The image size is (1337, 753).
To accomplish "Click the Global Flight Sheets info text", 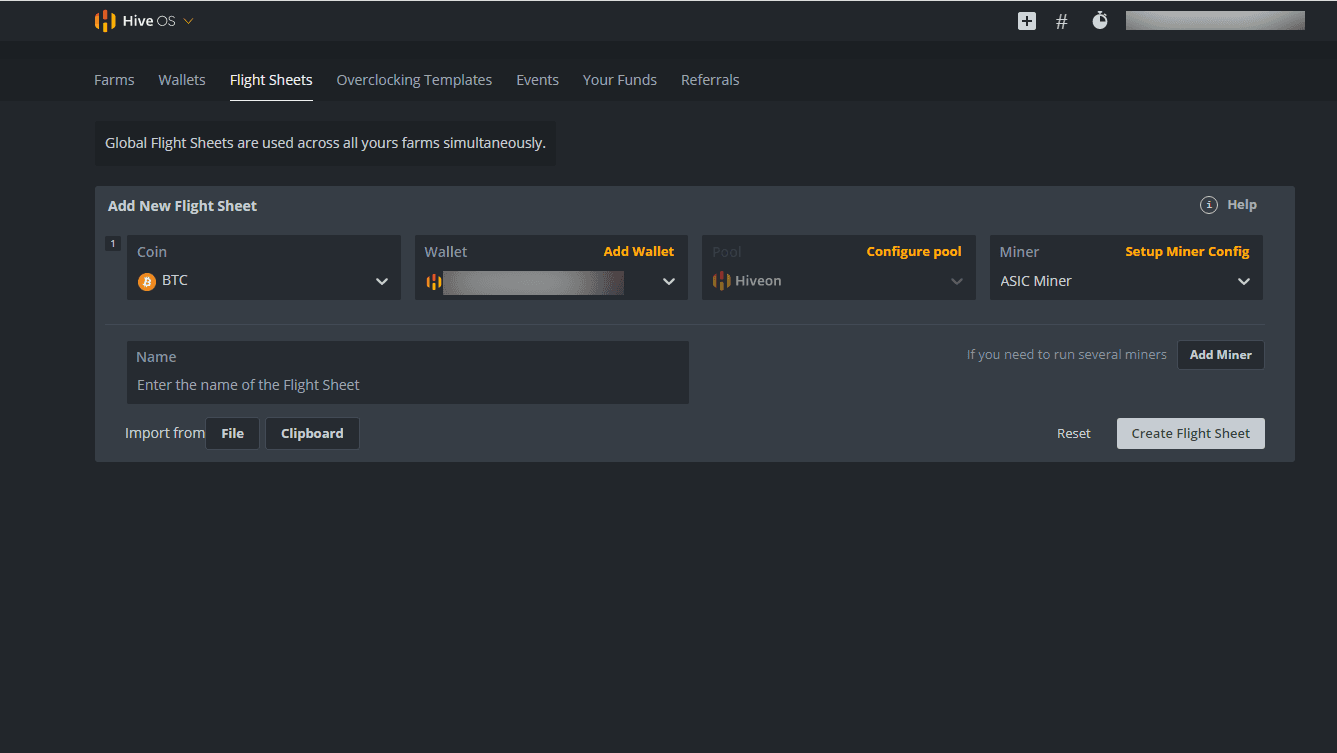I will click(325, 143).
